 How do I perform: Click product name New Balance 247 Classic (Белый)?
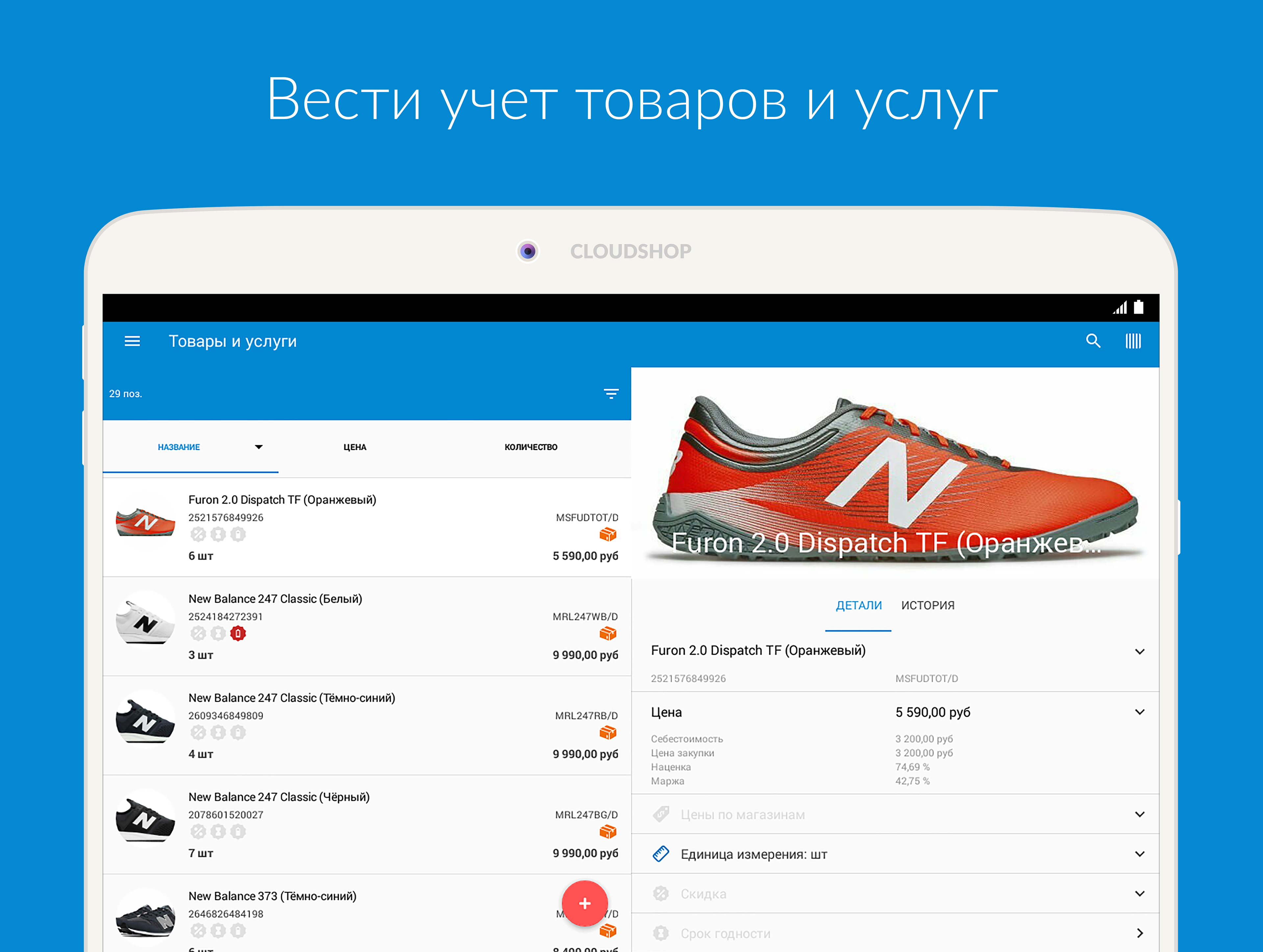click(x=275, y=599)
